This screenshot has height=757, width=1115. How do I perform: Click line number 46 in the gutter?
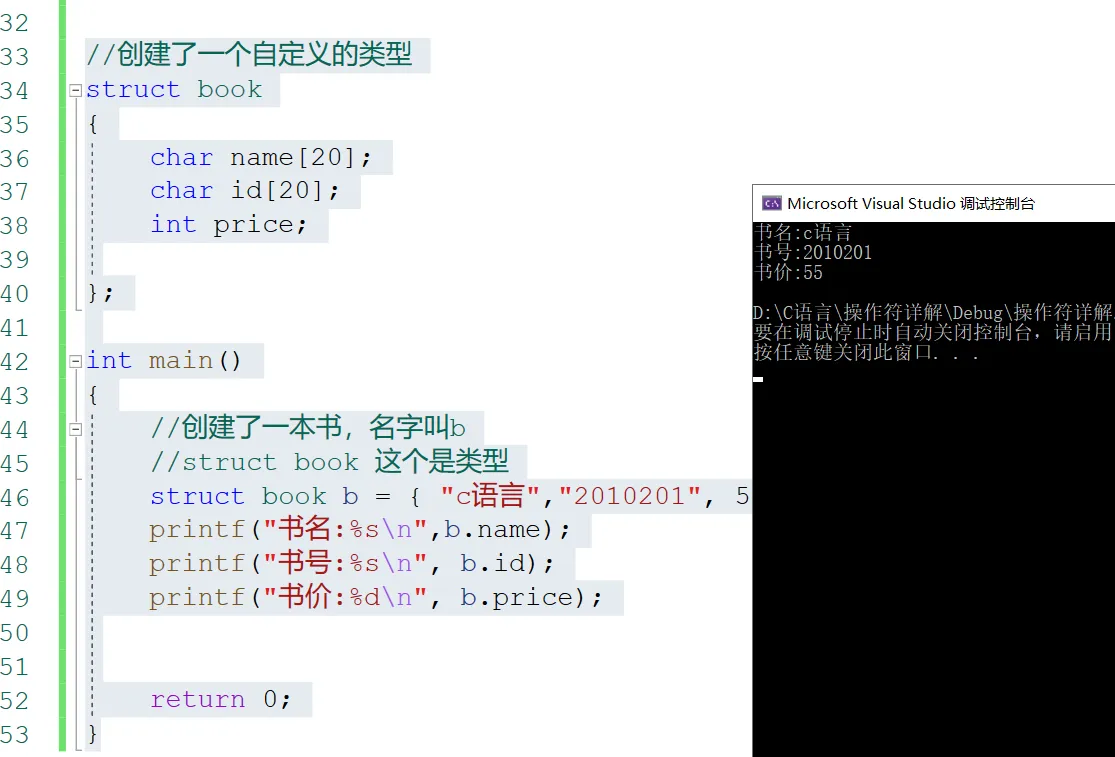pyautogui.click(x=15, y=498)
